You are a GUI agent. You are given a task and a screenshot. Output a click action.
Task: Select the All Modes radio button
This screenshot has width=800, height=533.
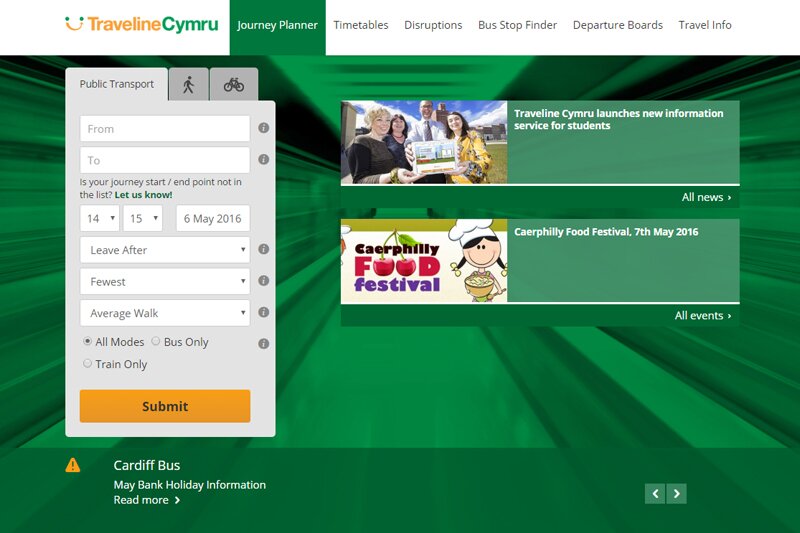(x=87, y=341)
